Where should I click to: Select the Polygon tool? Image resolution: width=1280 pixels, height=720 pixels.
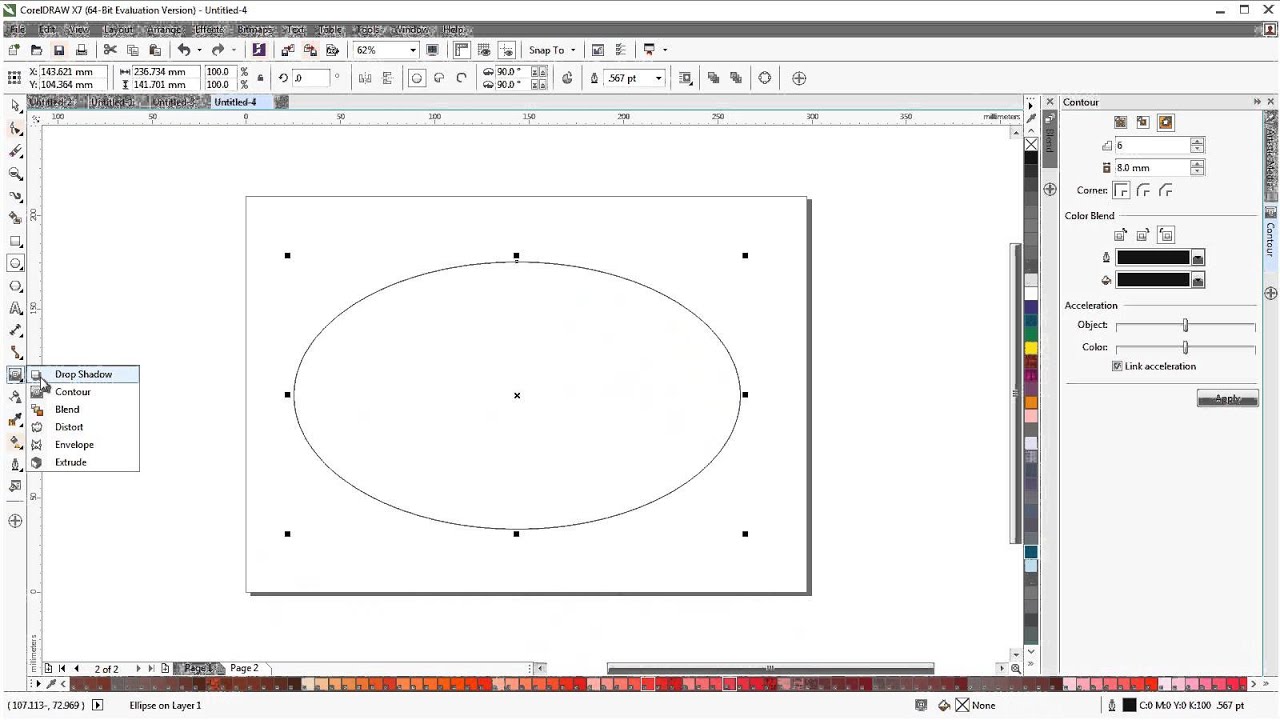15,286
